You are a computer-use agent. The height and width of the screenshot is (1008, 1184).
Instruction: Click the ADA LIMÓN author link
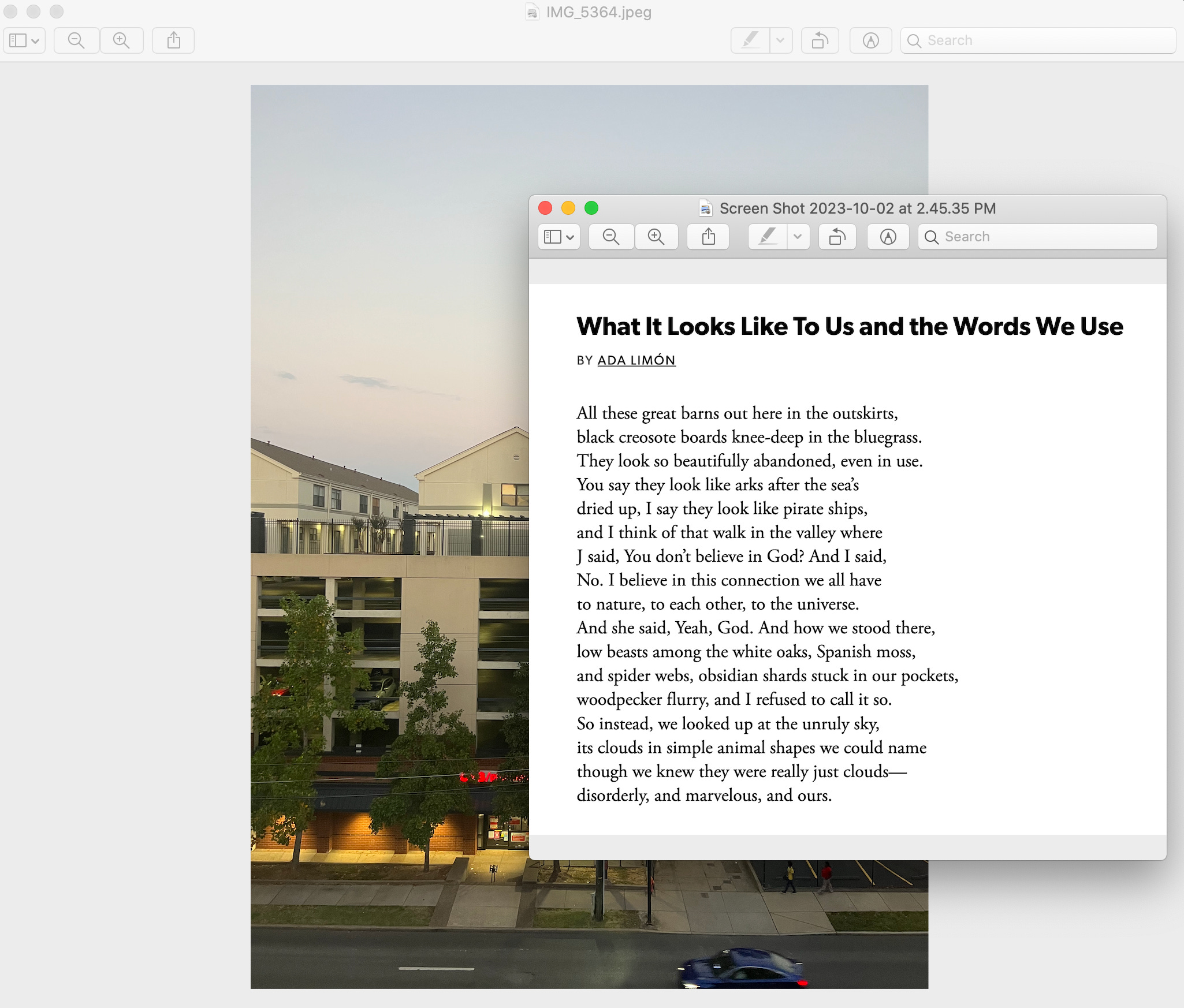(636, 360)
